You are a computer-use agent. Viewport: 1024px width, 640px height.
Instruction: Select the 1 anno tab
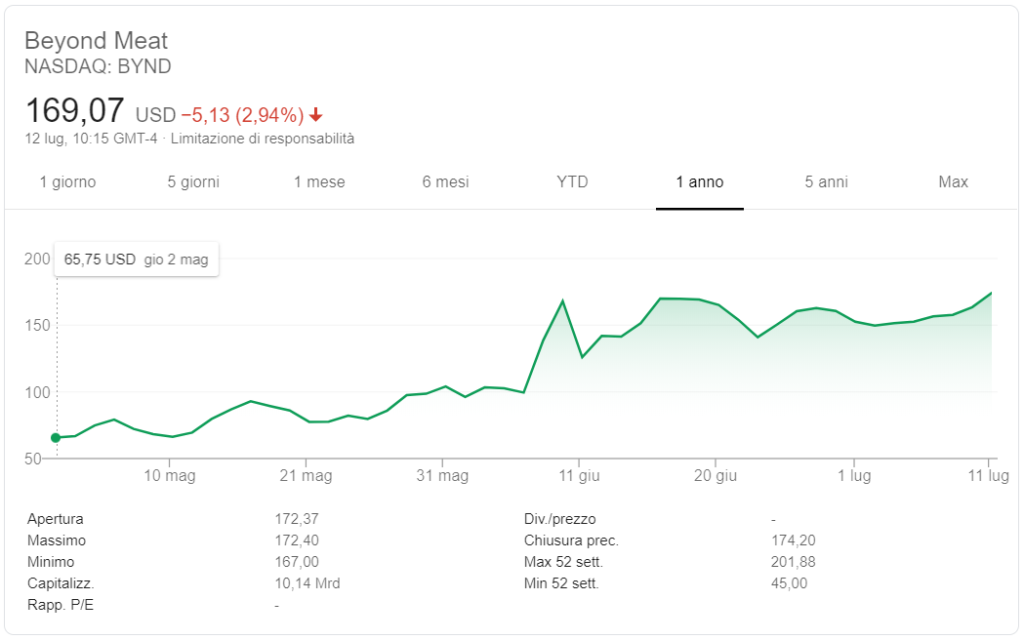pyautogui.click(x=699, y=182)
